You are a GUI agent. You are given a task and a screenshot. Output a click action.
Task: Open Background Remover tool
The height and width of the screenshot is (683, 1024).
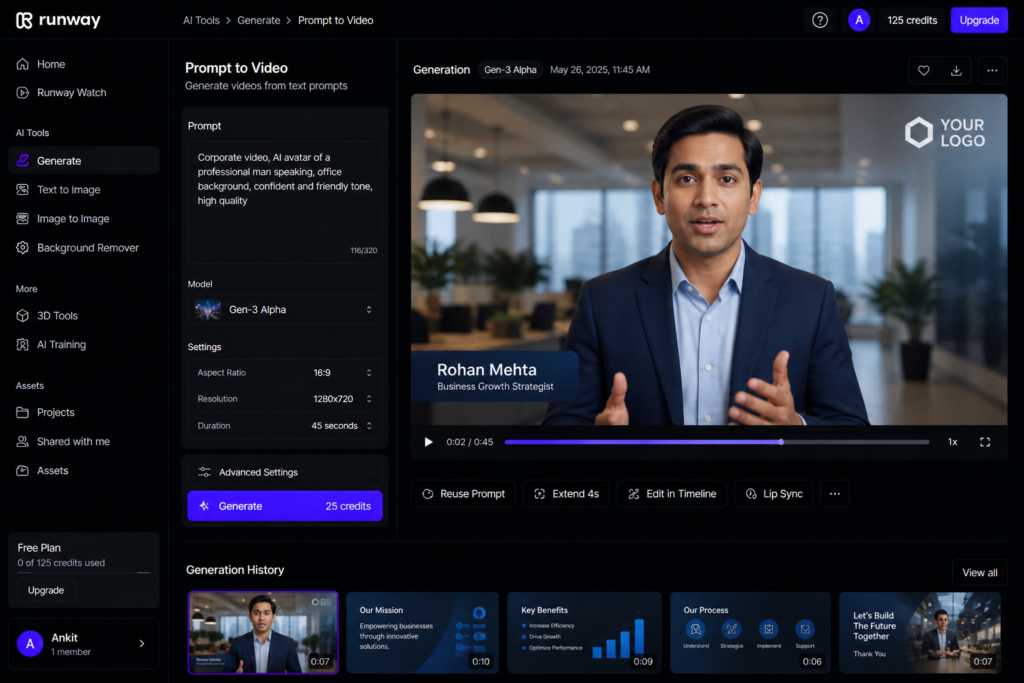(84, 247)
